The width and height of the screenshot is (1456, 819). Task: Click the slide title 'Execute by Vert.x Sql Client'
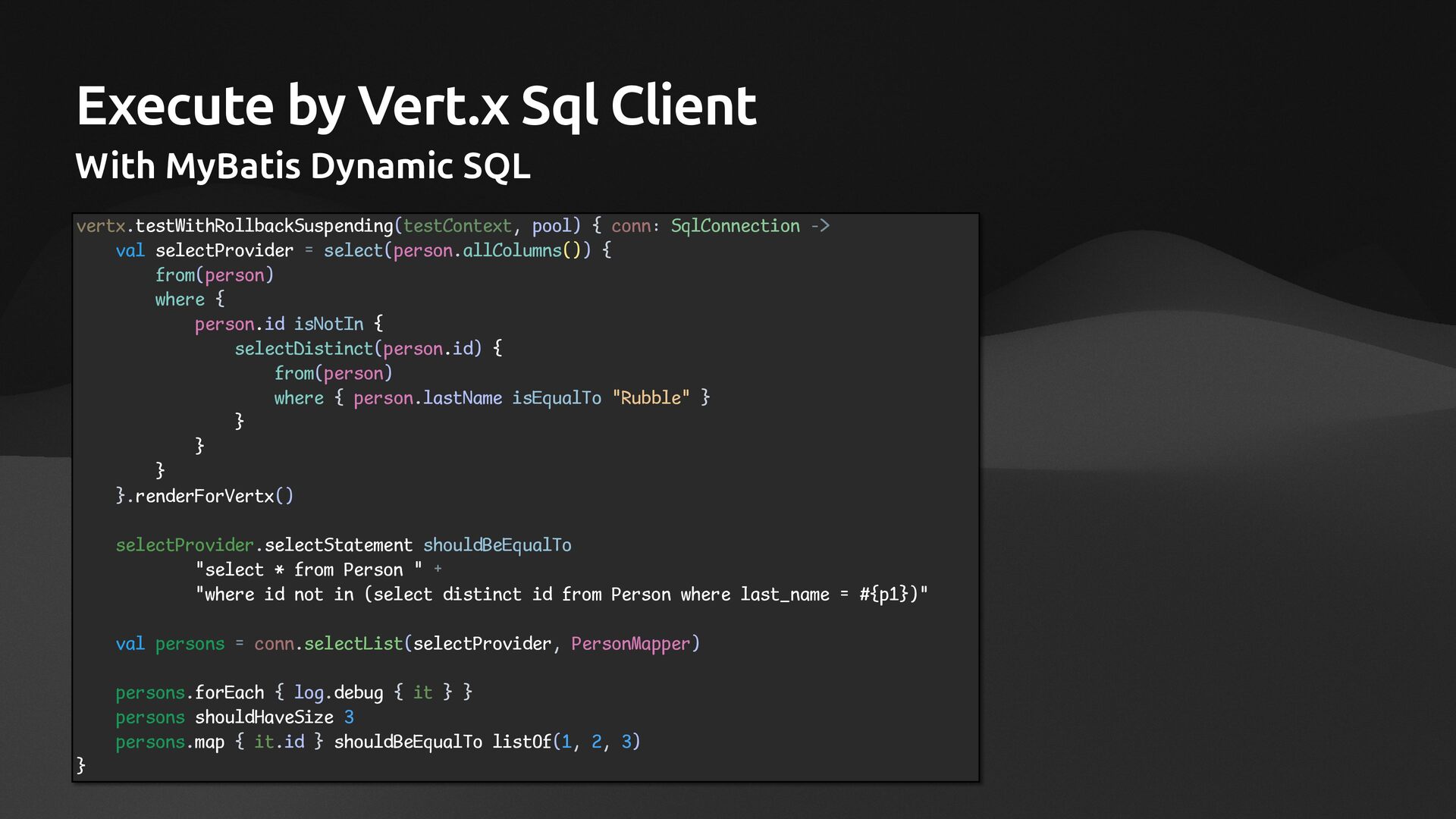(x=416, y=105)
